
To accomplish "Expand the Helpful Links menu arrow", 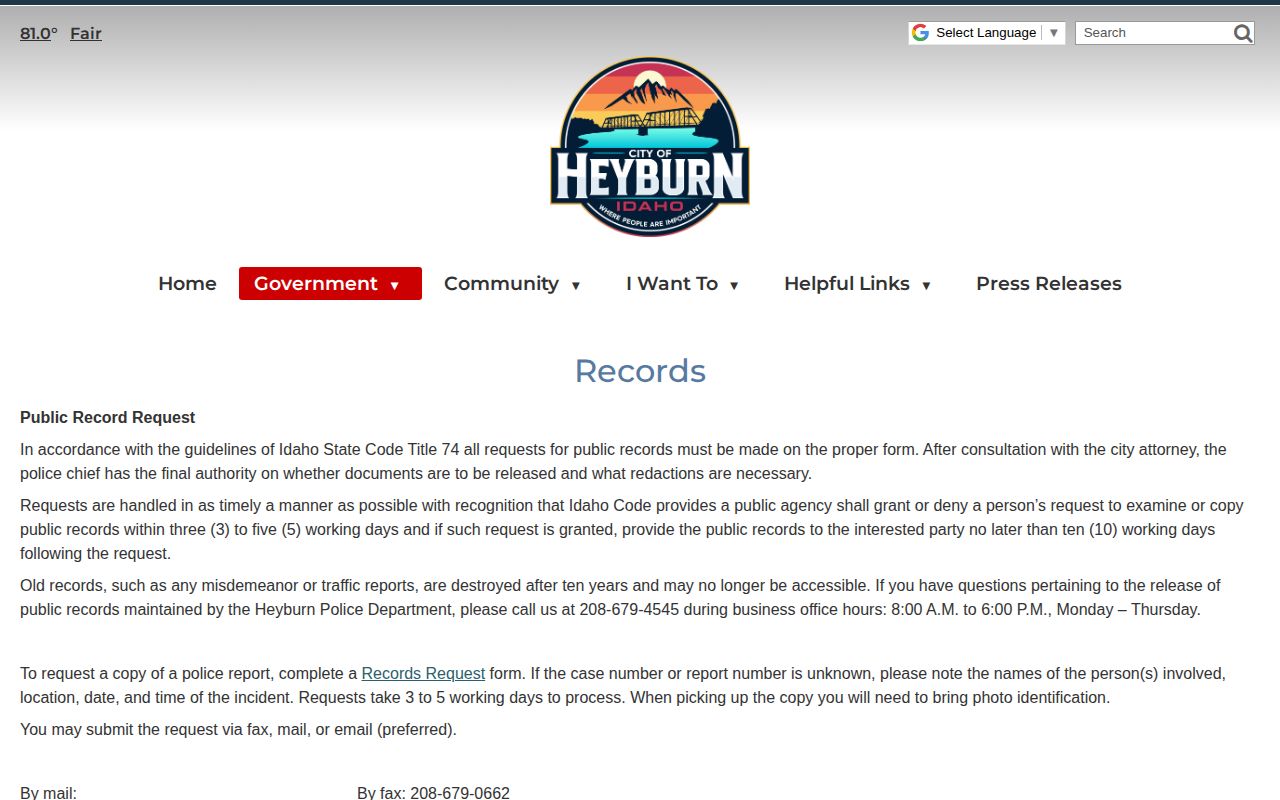I will [x=926, y=285].
